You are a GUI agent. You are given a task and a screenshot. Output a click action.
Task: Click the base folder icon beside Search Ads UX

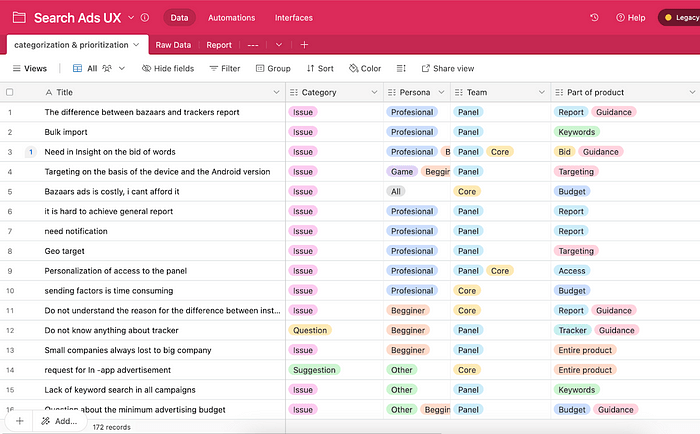point(19,17)
